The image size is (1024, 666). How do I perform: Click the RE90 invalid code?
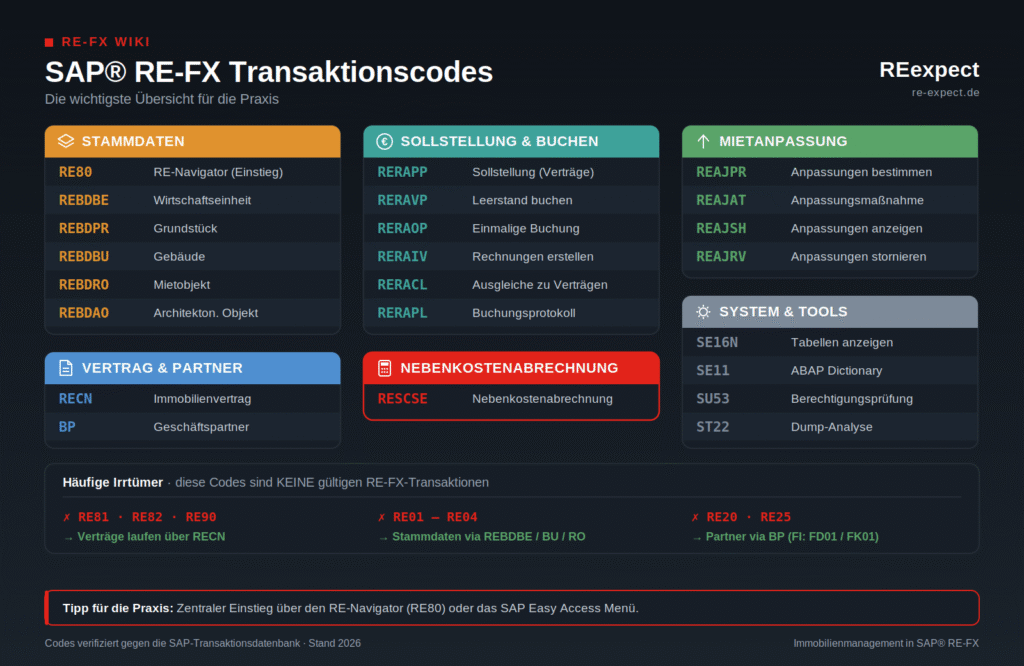point(200,517)
